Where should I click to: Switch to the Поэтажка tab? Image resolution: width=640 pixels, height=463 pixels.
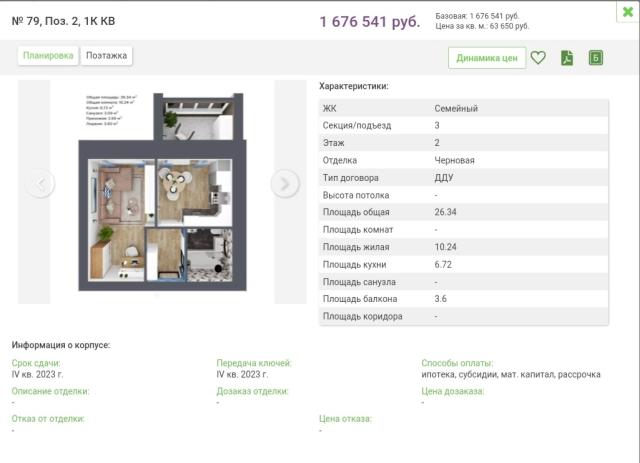coord(106,56)
